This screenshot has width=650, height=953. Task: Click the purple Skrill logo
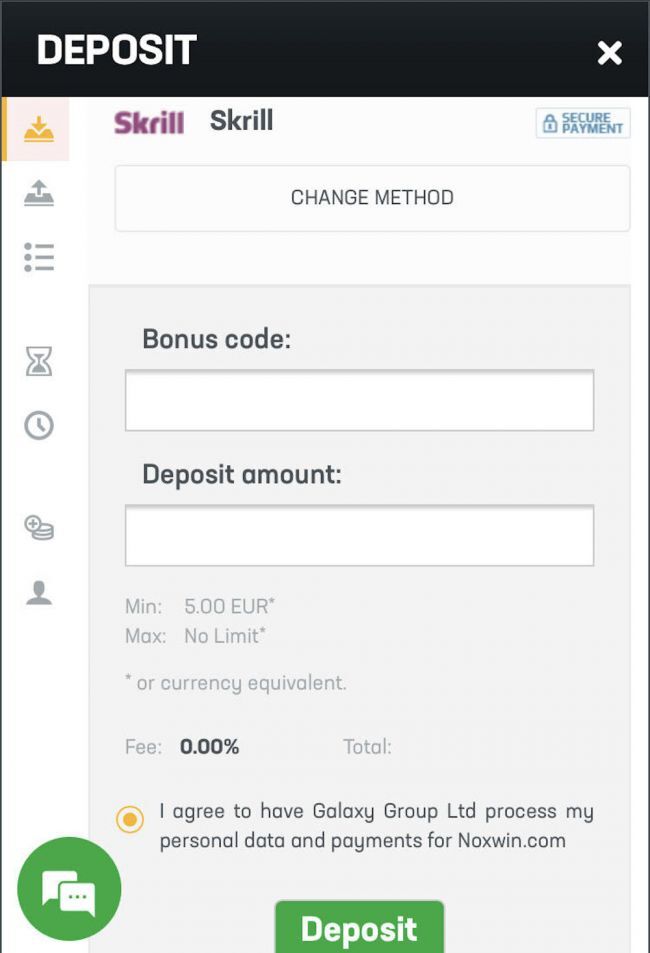(x=149, y=123)
